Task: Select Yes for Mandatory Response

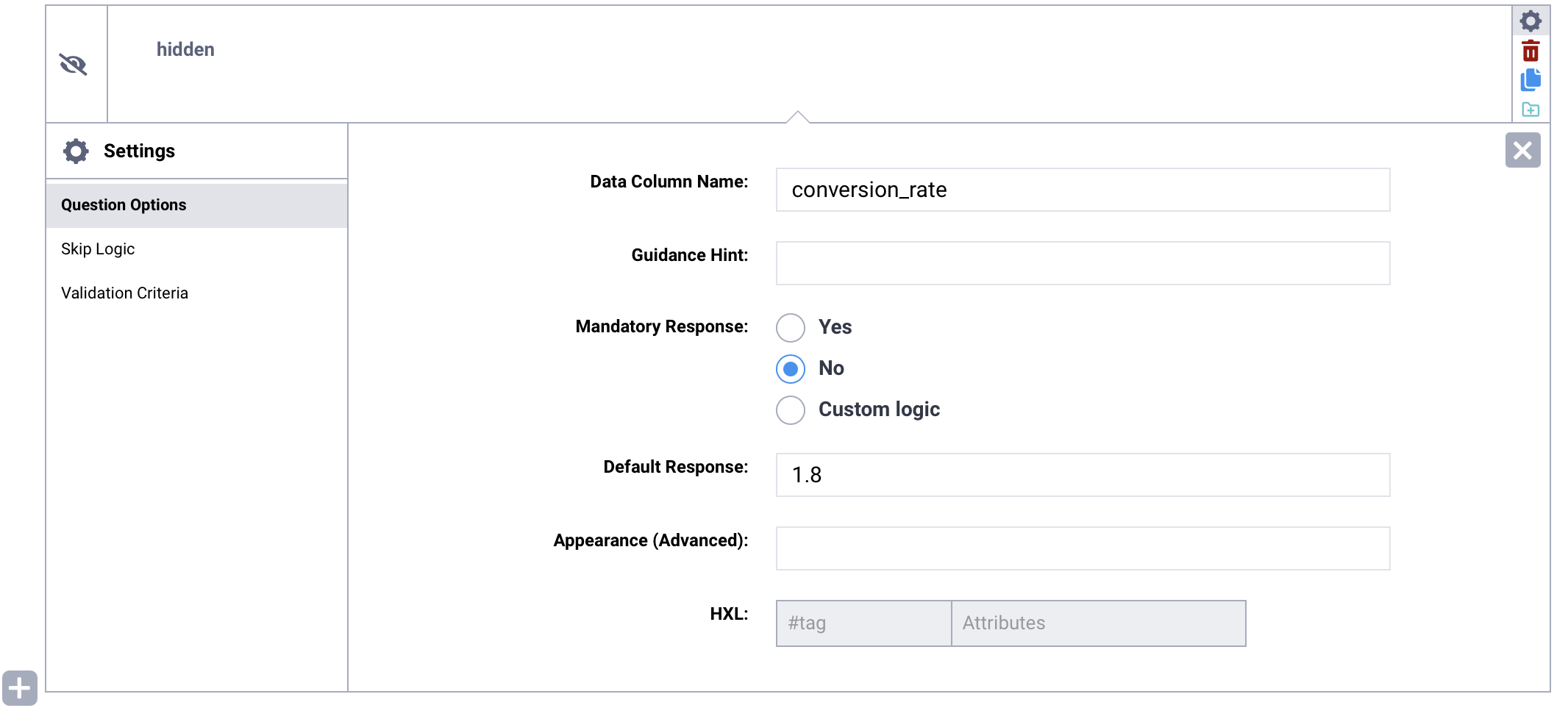Action: (x=790, y=328)
